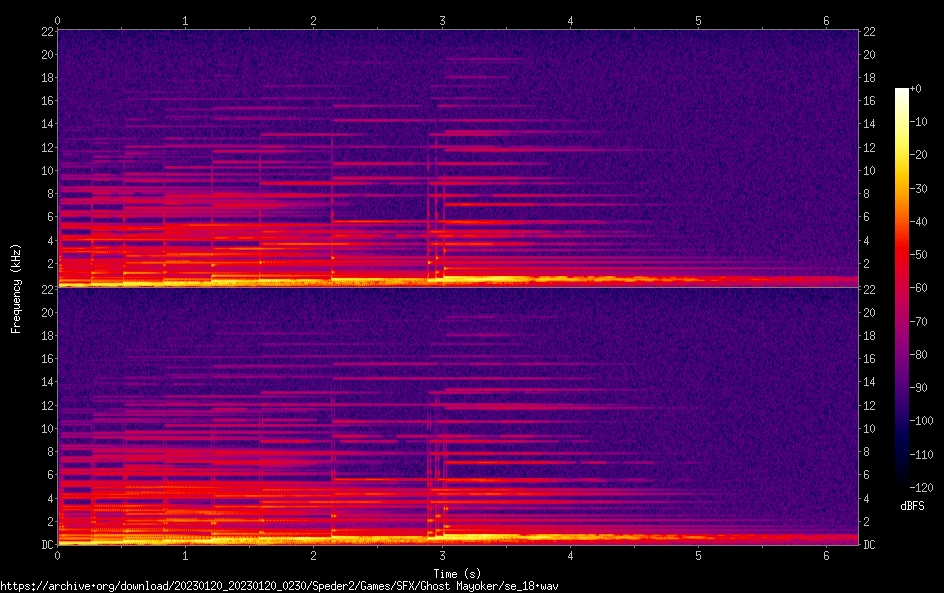Click the 3 second mark on bottom time axis
This screenshot has width=944, height=593.
point(442,556)
